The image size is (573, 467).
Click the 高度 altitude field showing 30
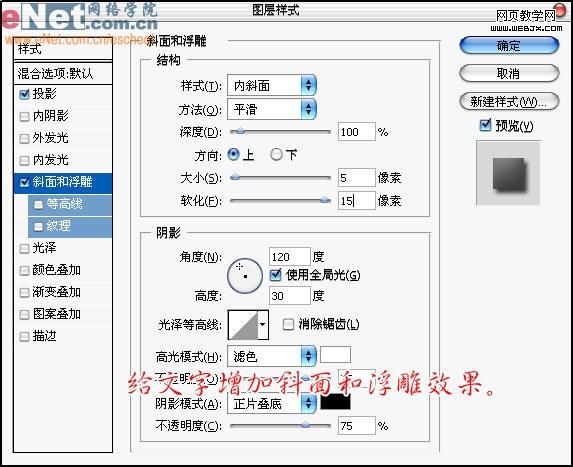point(290,295)
